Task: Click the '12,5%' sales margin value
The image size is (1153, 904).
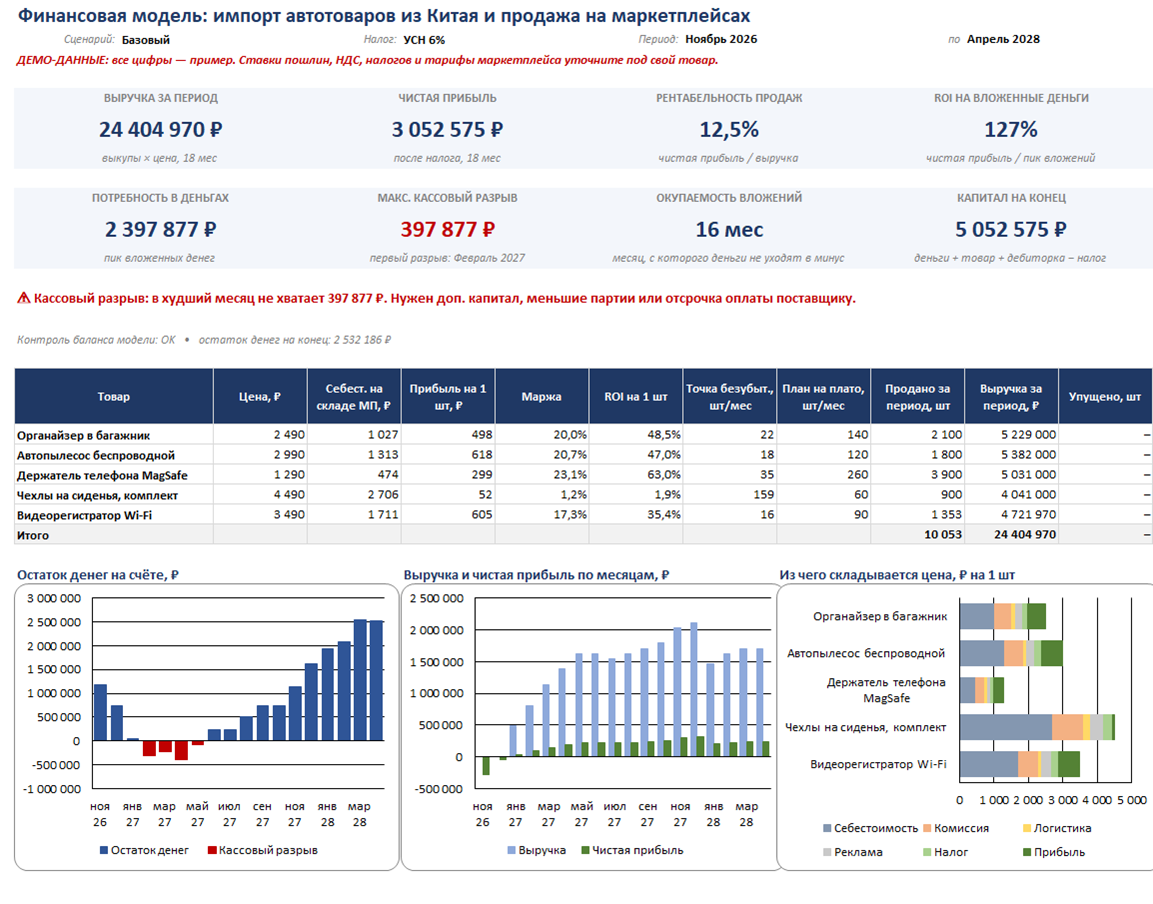Action: click(x=729, y=129)
